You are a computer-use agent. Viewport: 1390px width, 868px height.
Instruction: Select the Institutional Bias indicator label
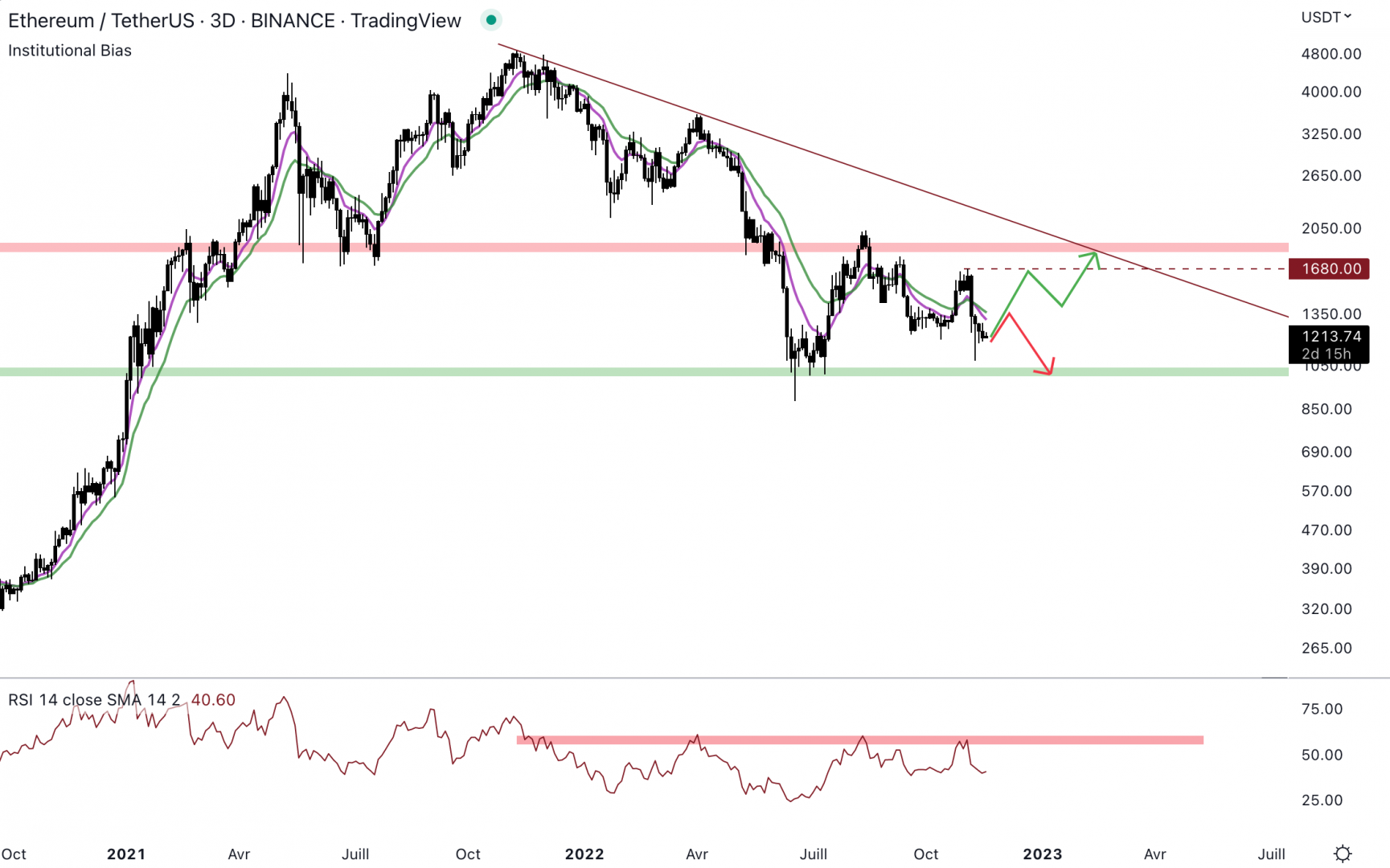(70, 51)
